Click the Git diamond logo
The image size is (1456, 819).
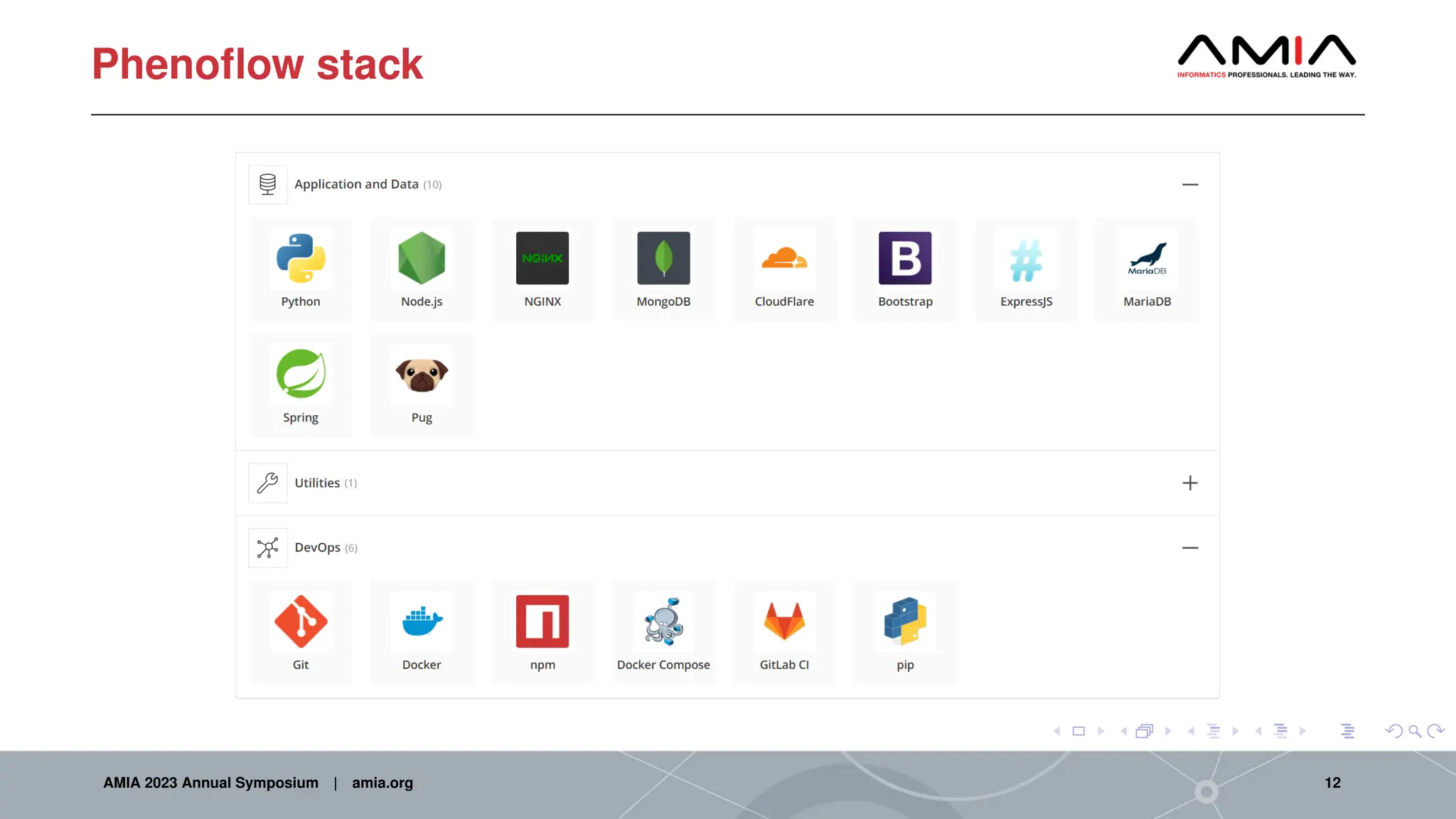(x=301, y=621)
